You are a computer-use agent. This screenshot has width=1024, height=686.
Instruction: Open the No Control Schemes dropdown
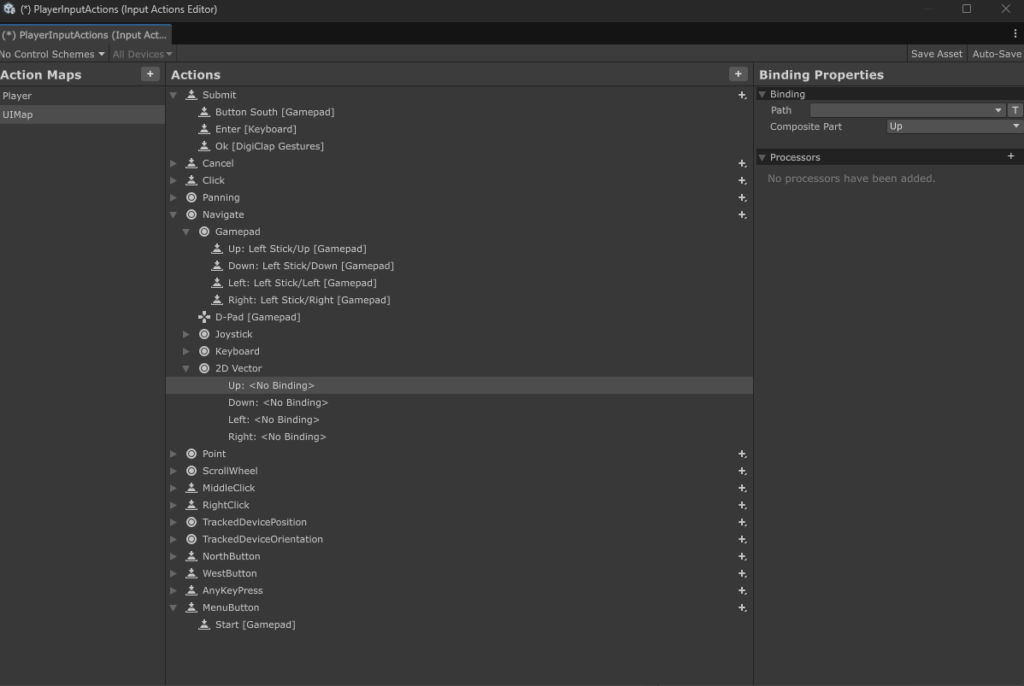pyautogui.click(x=52, y=54)
